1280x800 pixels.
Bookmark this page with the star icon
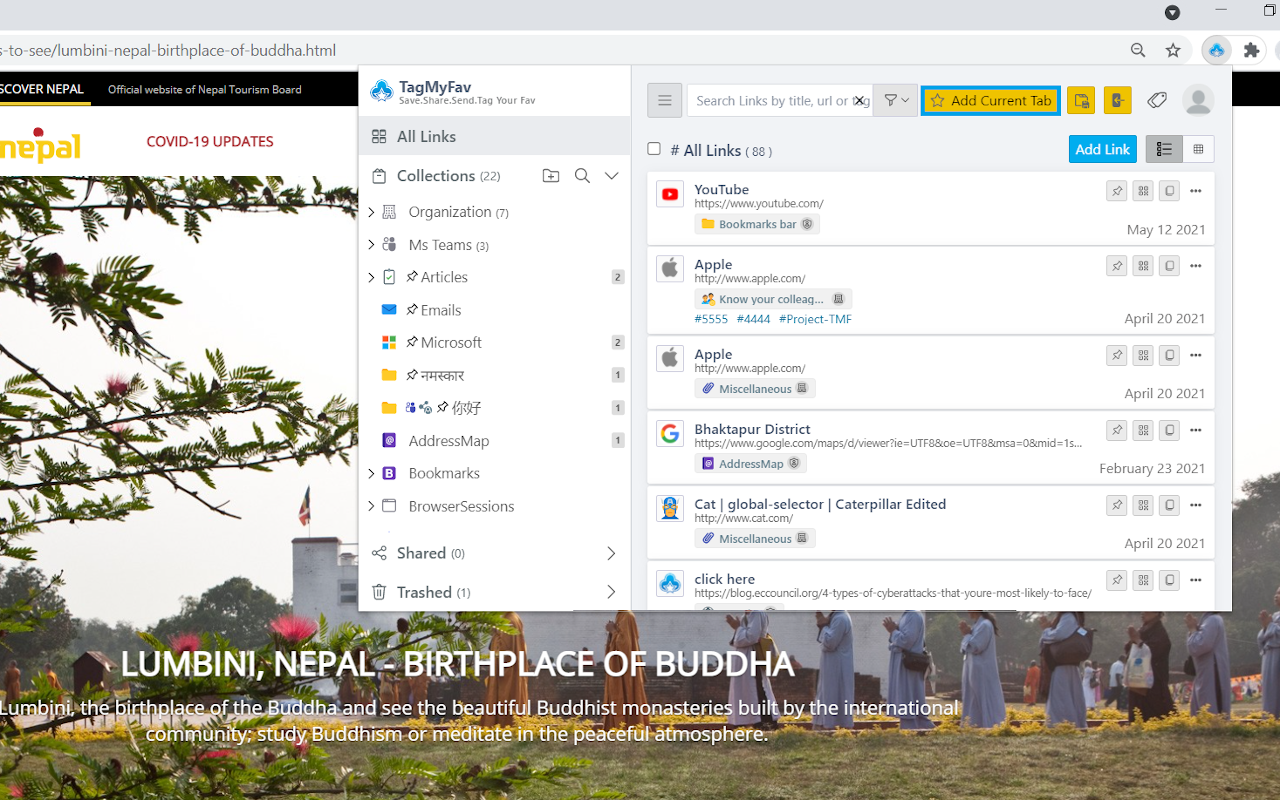pos(1173,50)
